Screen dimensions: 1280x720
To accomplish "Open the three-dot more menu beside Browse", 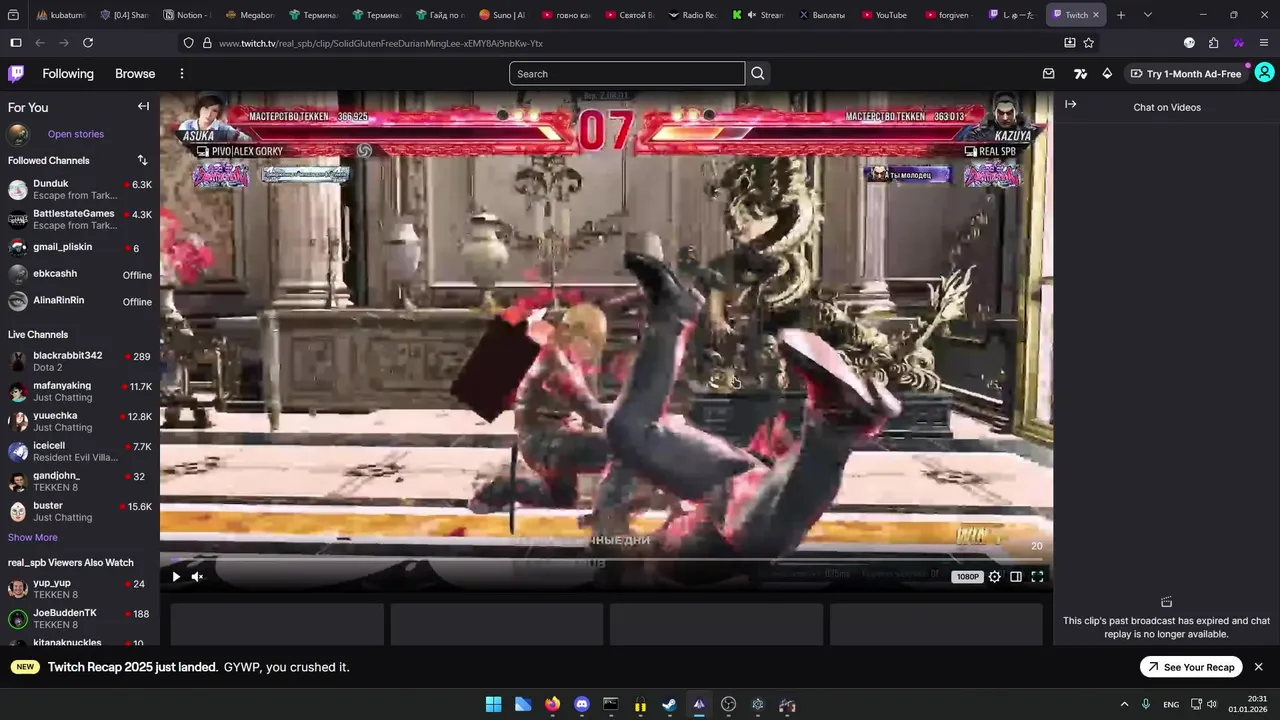I will tap(181, 73).
